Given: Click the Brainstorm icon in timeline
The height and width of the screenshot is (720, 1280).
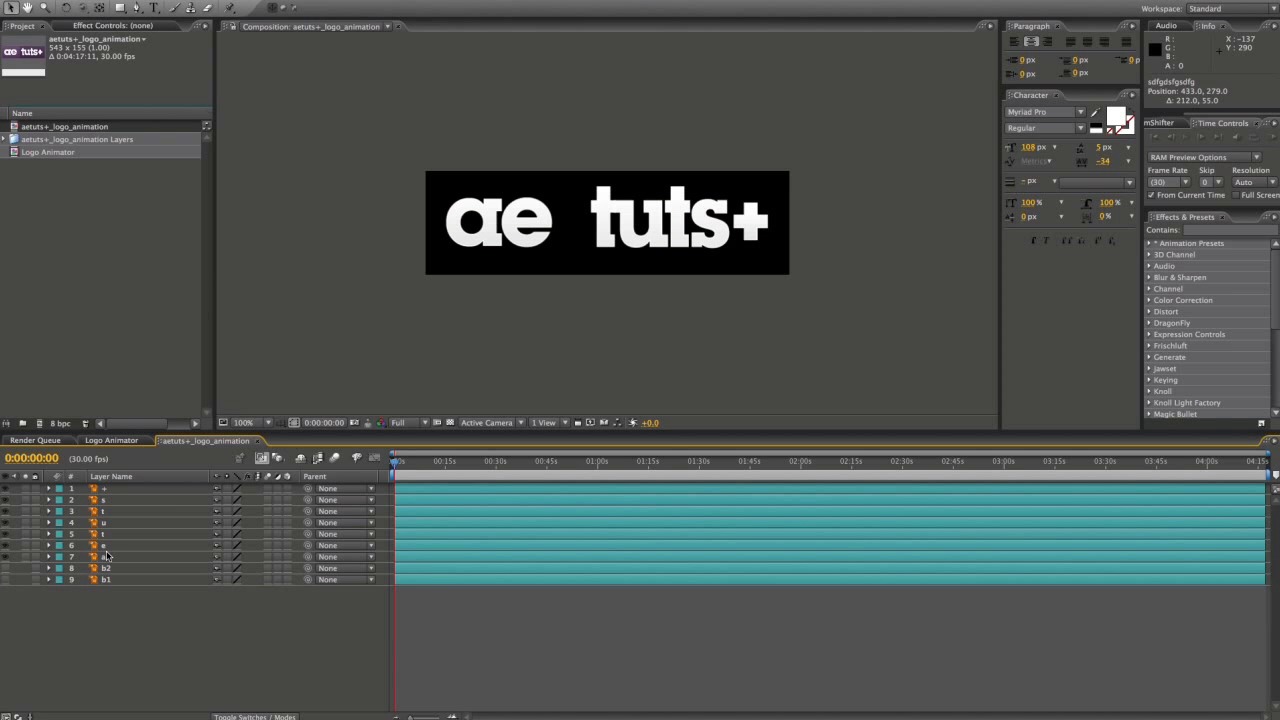Looking at the screenshot, I should click(357, 458).
